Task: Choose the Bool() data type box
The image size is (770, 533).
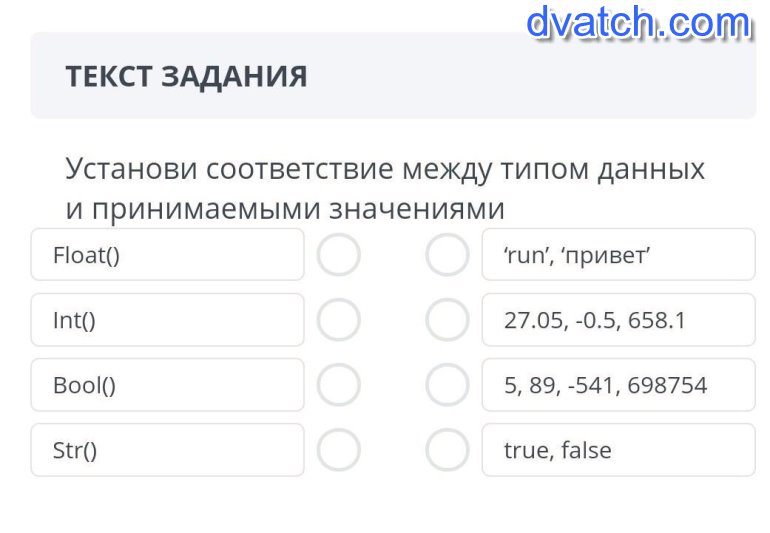Action: [x=167, y=385]
